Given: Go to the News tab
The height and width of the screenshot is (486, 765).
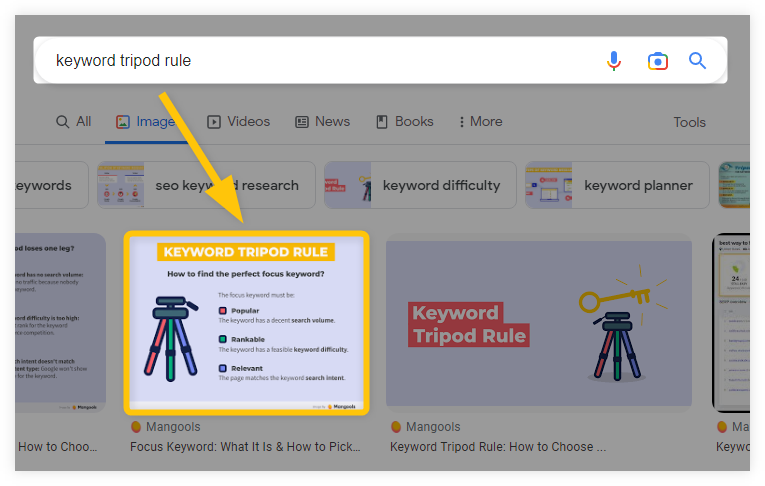Looking at the screenshot, I should [322, 122].
